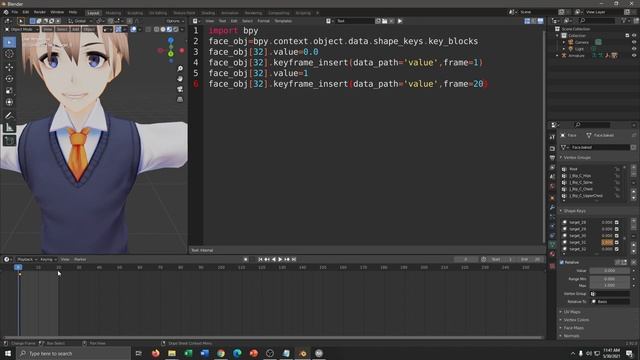Click the shape key Max value field
The image size is (640, 360).
[x=609, y=285]
